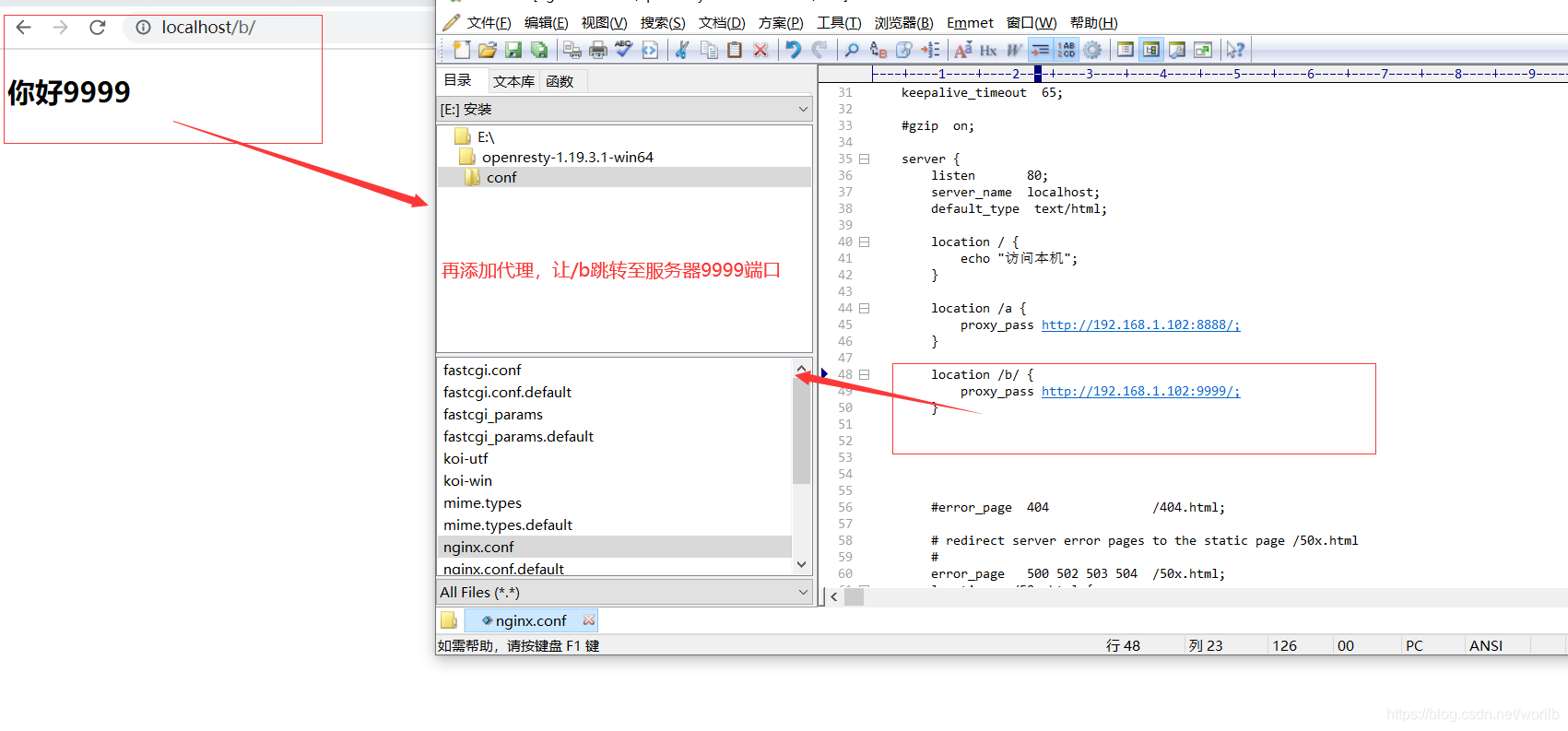Click the Copy toolbar icon

(709, 50)
